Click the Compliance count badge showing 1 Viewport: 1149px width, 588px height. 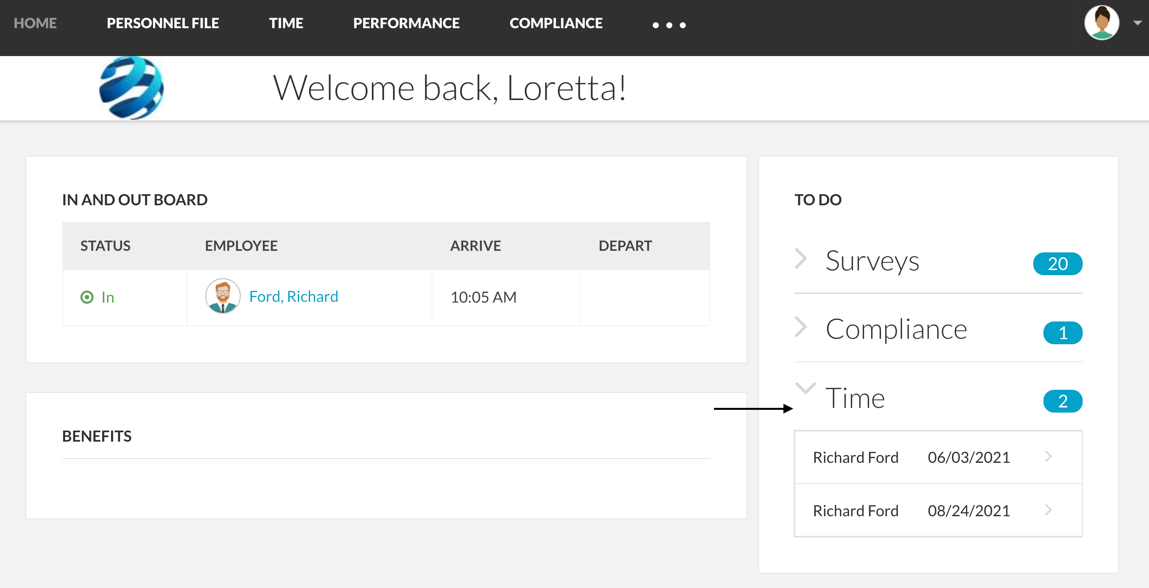point(1063,333)
